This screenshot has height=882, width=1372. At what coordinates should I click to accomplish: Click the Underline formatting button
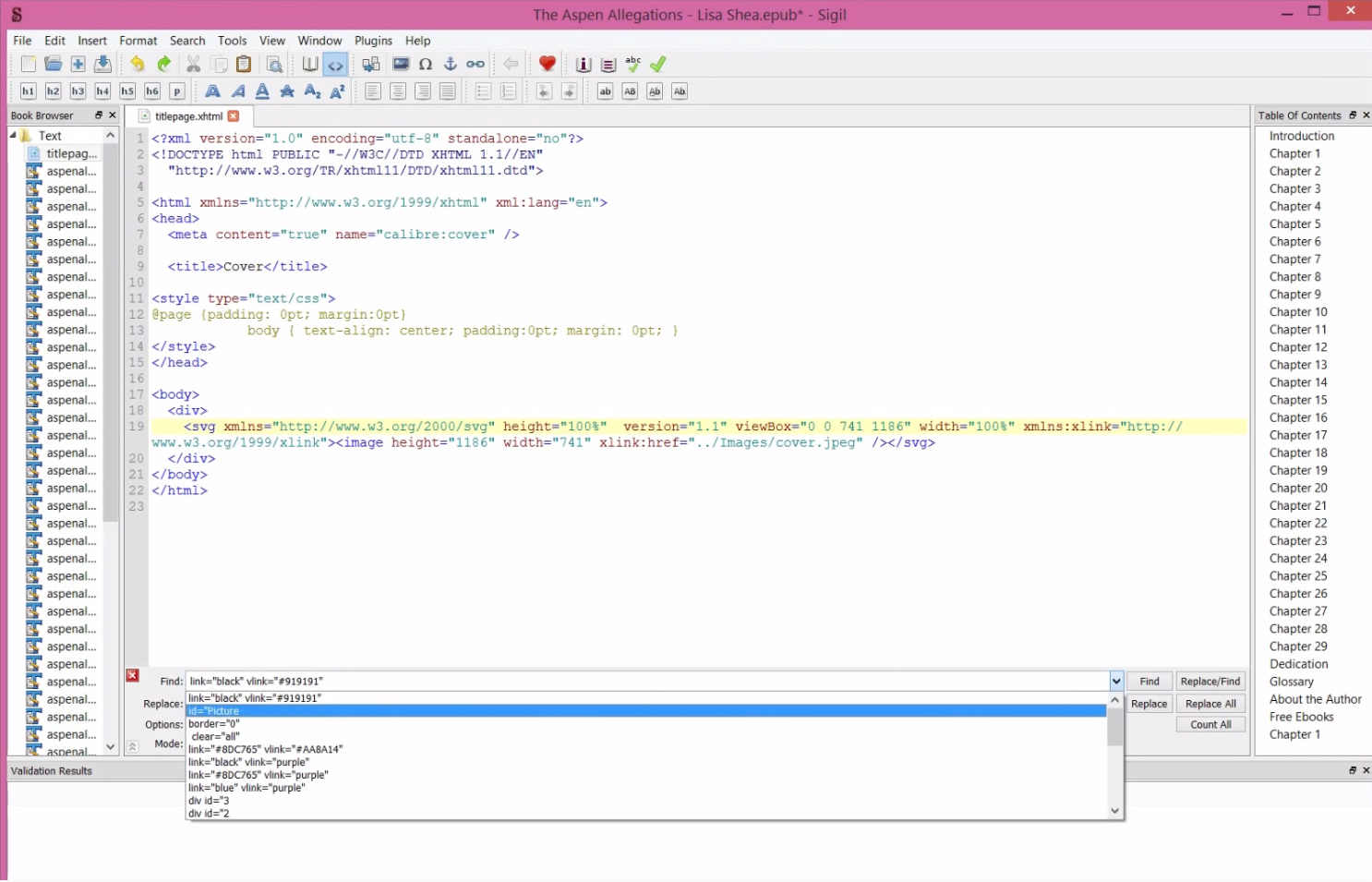tap(262, 91)
